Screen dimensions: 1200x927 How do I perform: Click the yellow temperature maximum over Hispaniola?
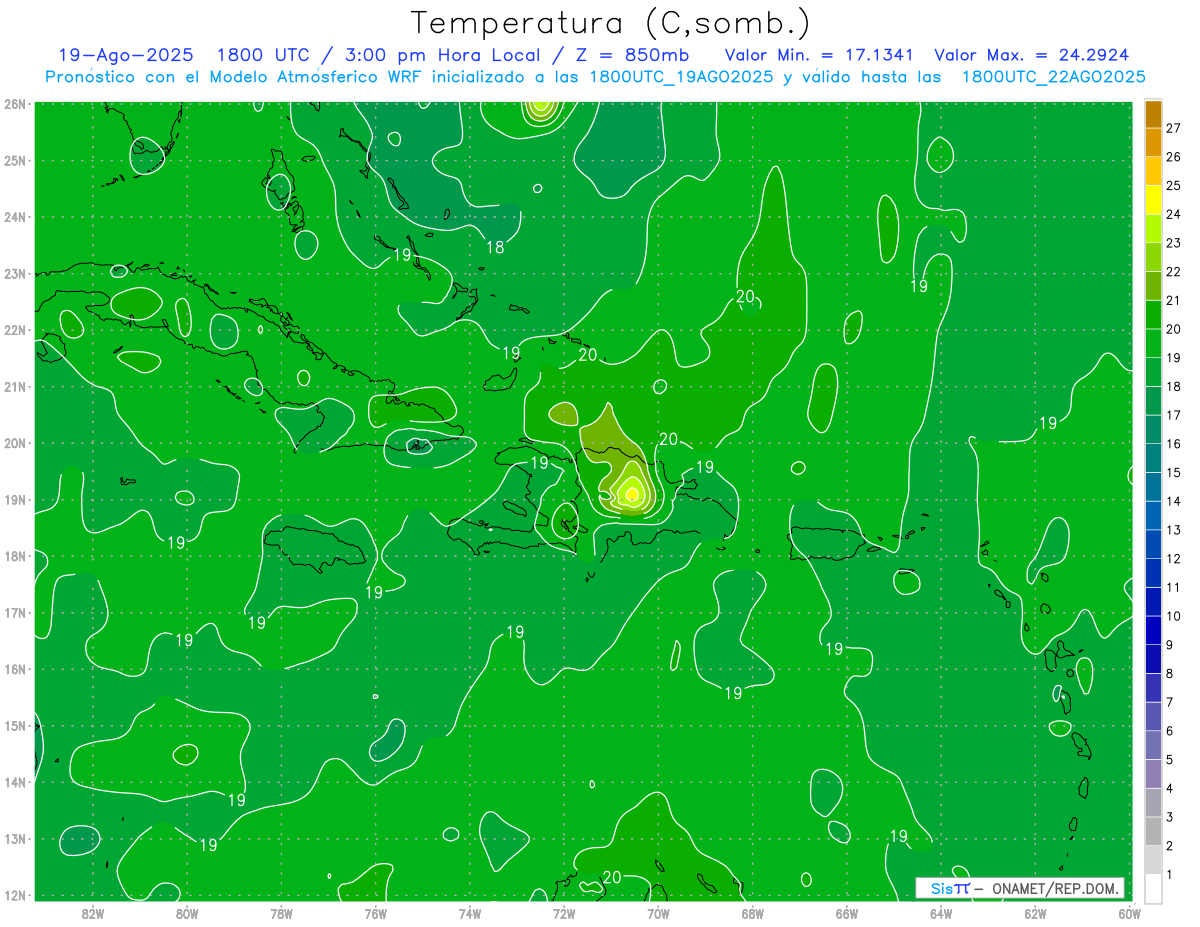tap(631, 493)
